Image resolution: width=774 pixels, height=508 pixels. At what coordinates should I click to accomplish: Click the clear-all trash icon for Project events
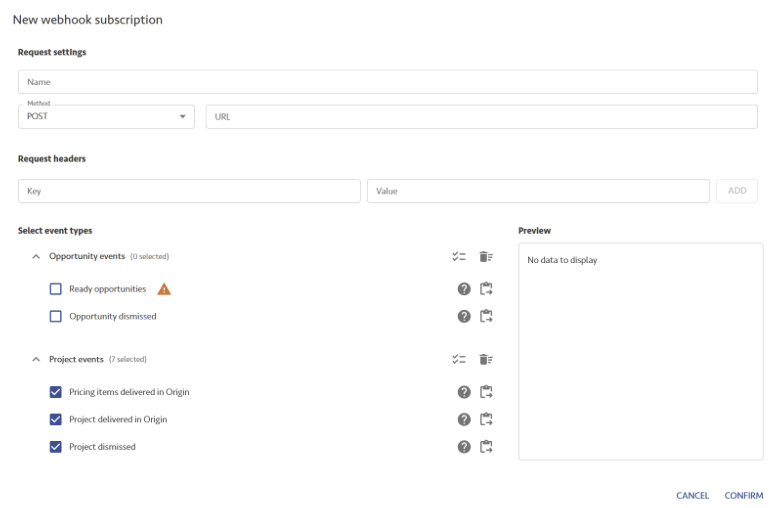[x=486, y=360]
